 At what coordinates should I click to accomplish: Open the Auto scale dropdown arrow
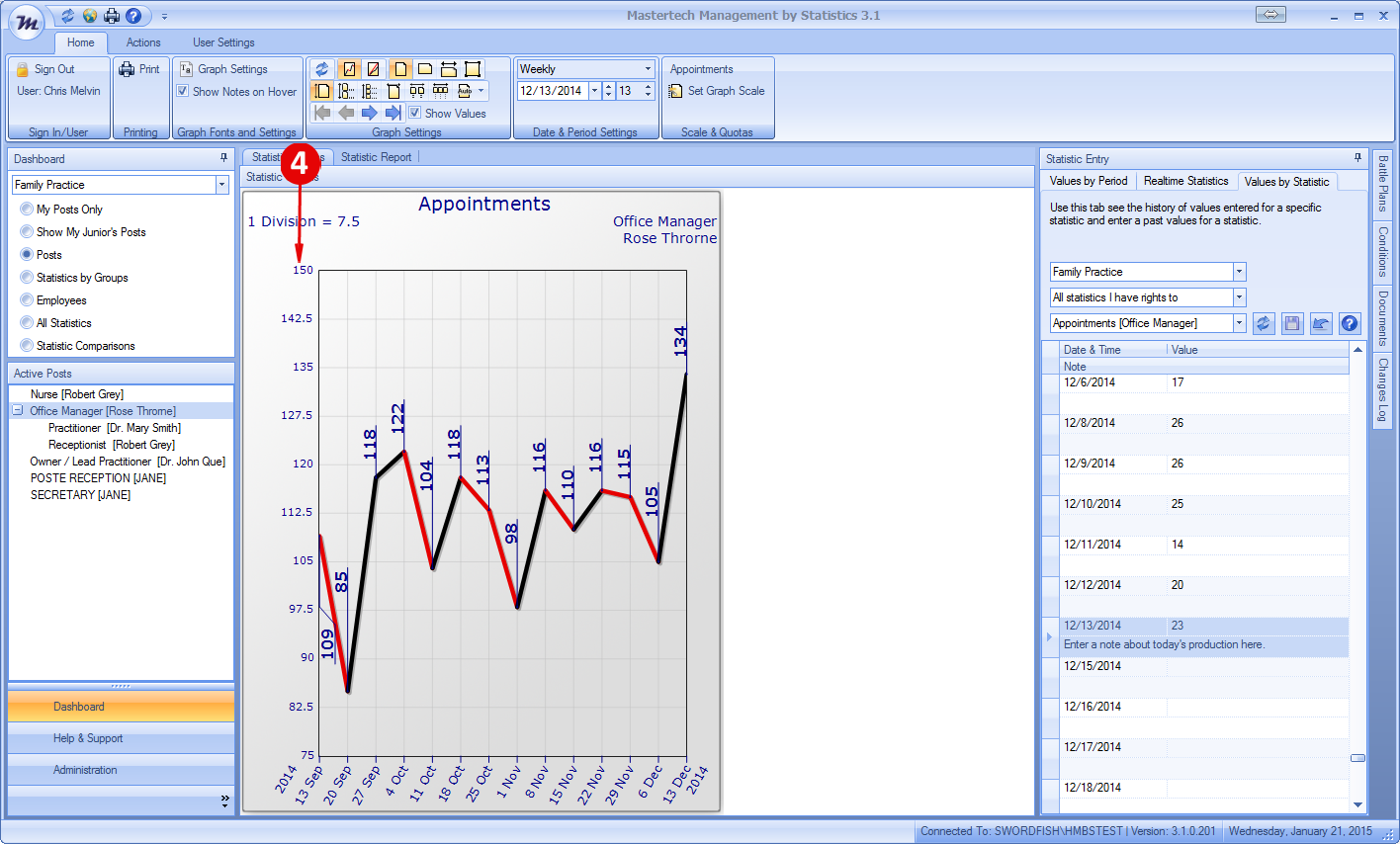pyautogui.click(x=481, y=91)
